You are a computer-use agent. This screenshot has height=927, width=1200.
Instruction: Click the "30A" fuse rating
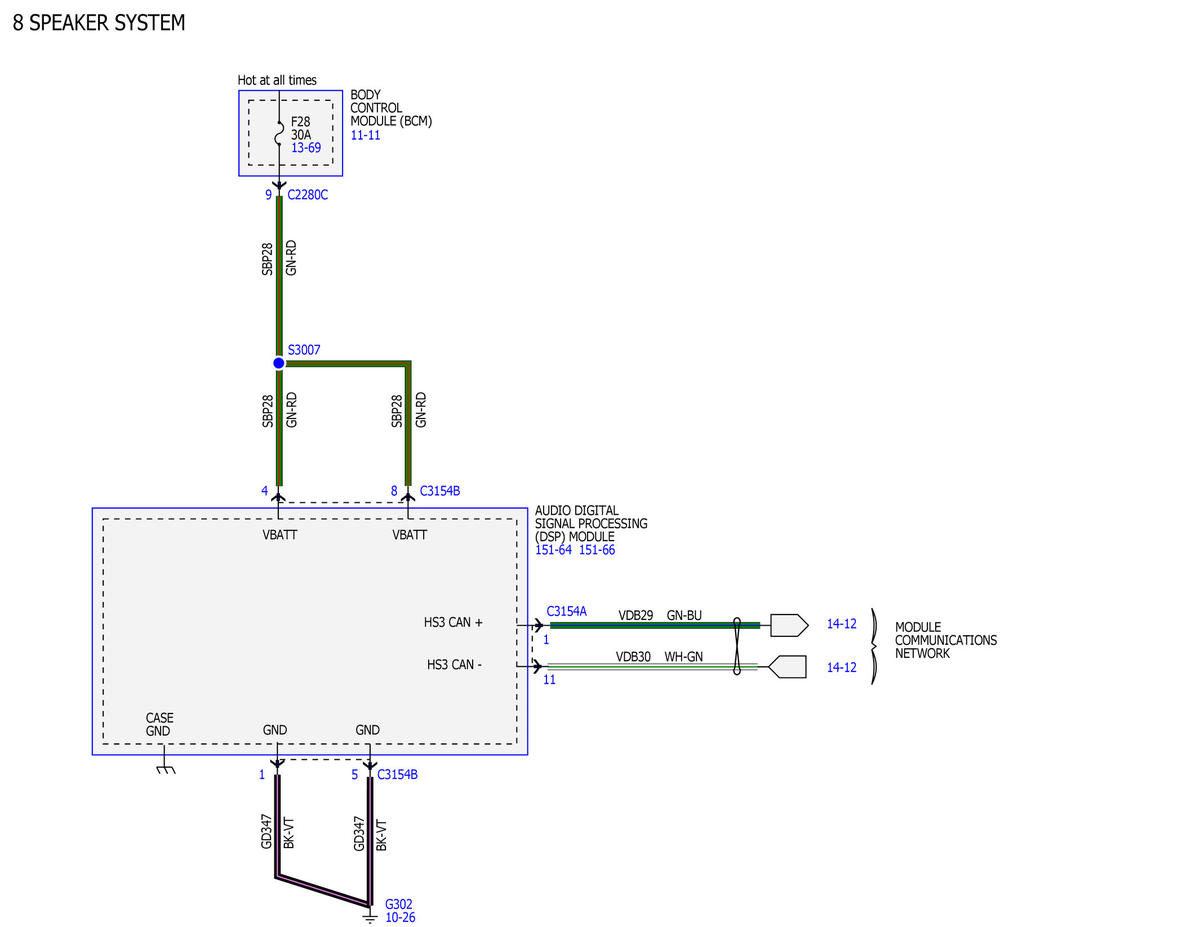[302, 134]
